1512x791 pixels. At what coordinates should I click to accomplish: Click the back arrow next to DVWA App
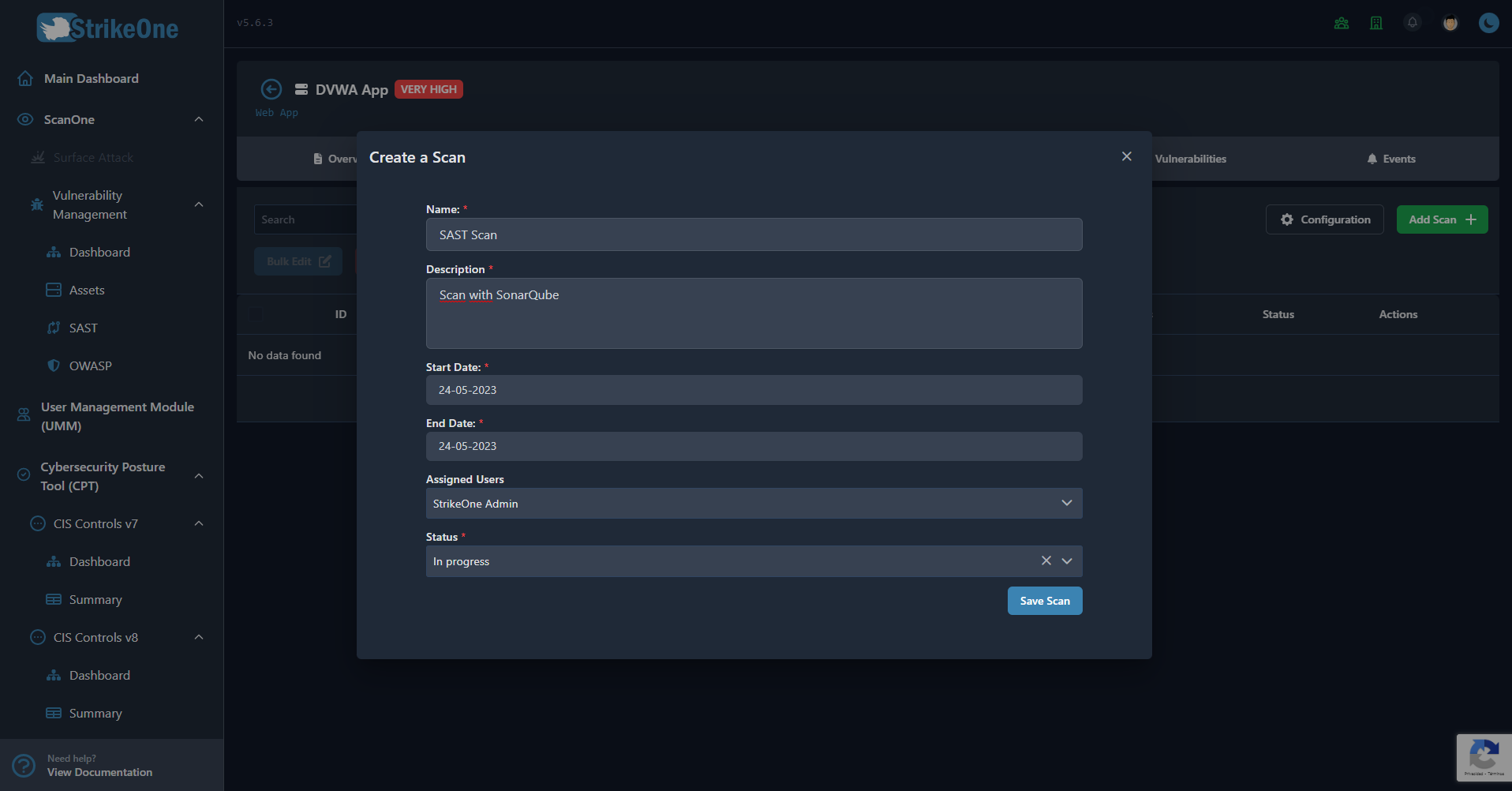[271, 89]
